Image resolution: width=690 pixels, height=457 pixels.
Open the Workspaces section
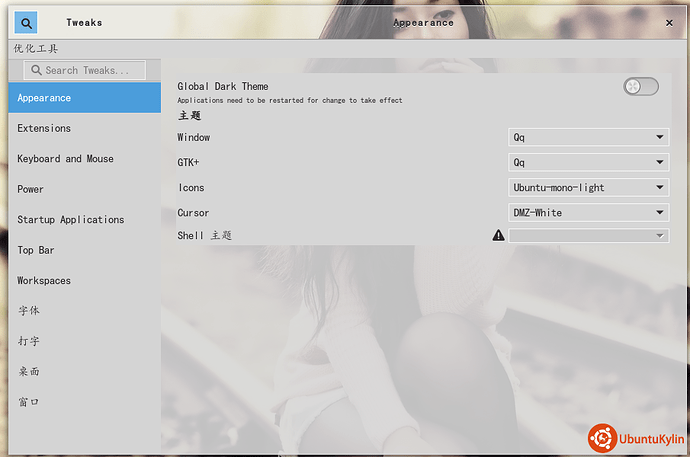click(x=84, y=281)
